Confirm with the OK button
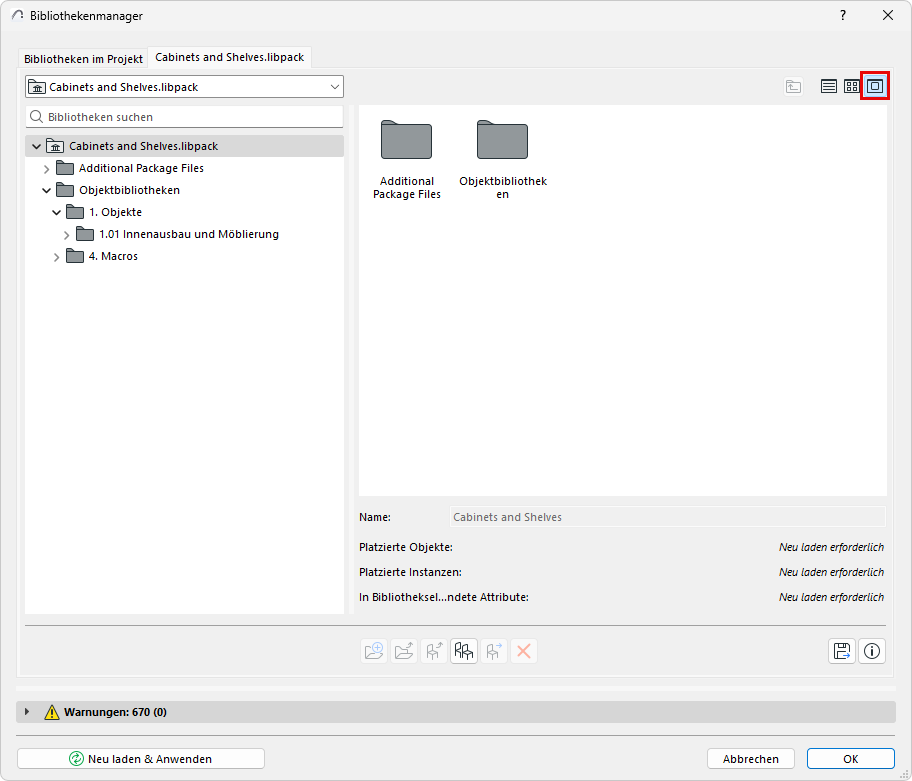The image size is (912, 781). 850,758
